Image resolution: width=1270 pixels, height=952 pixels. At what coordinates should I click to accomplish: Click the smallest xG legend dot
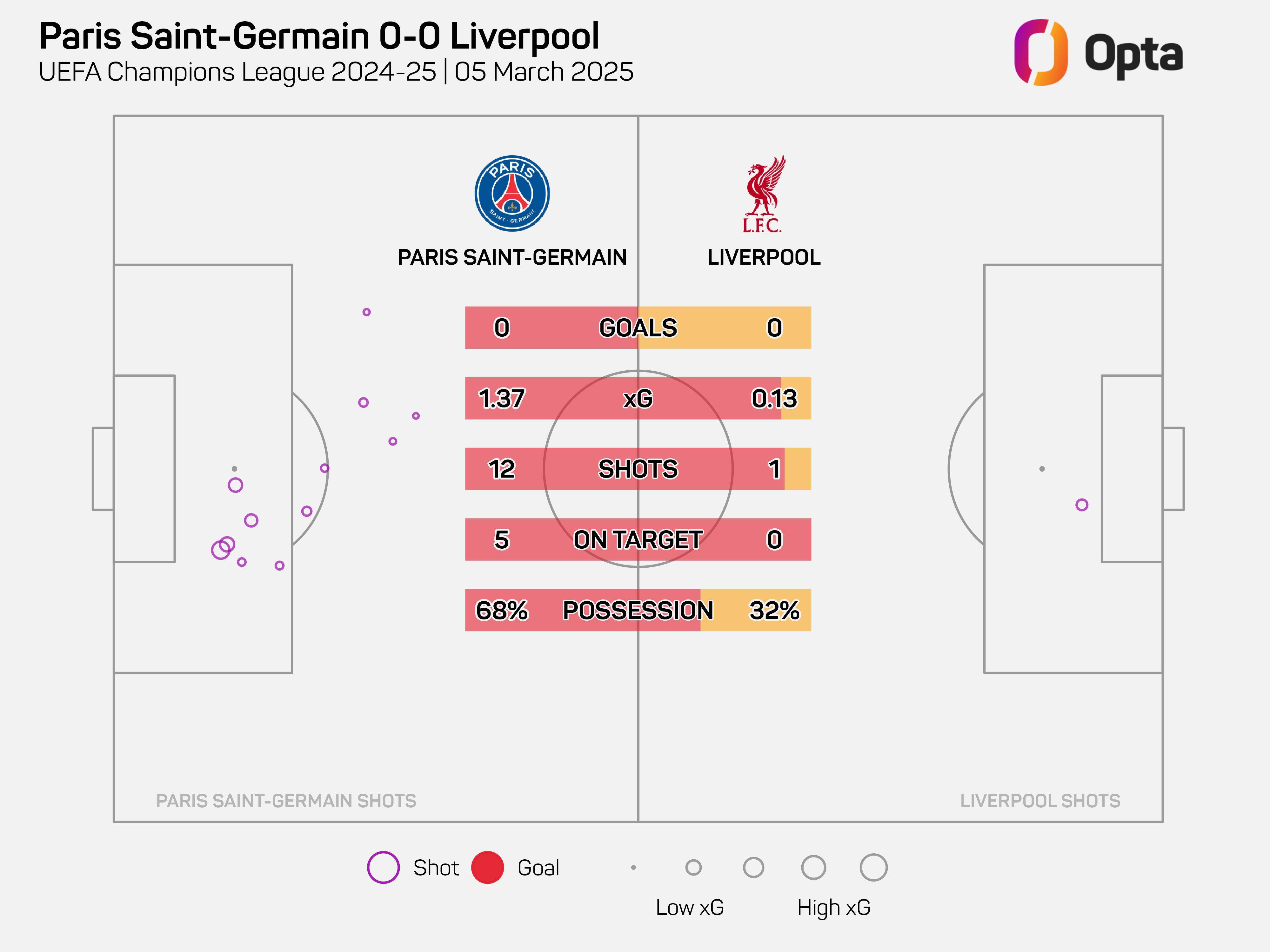[x=633, y=867]
